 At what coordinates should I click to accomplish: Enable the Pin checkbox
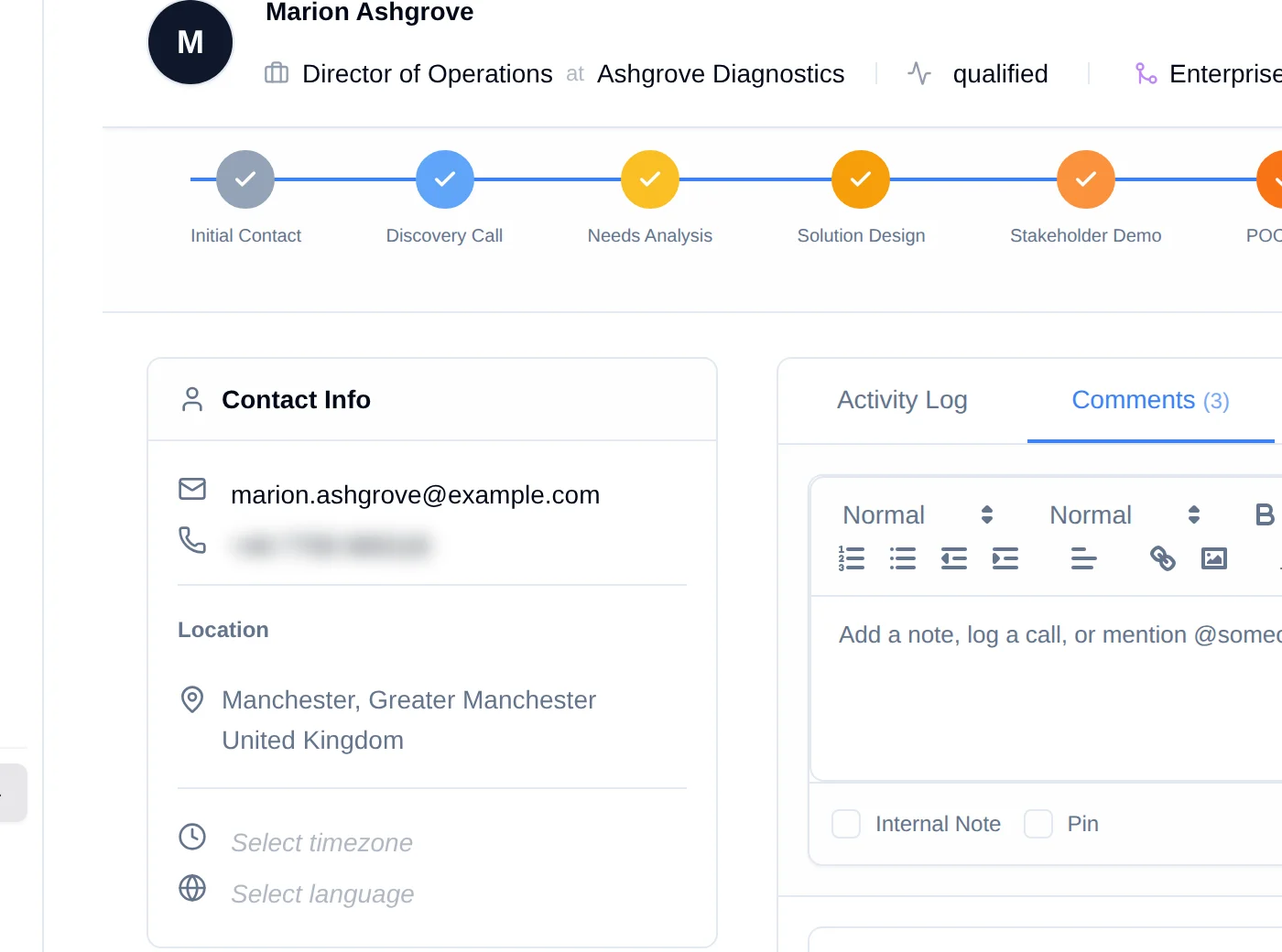click(1038, 824)
